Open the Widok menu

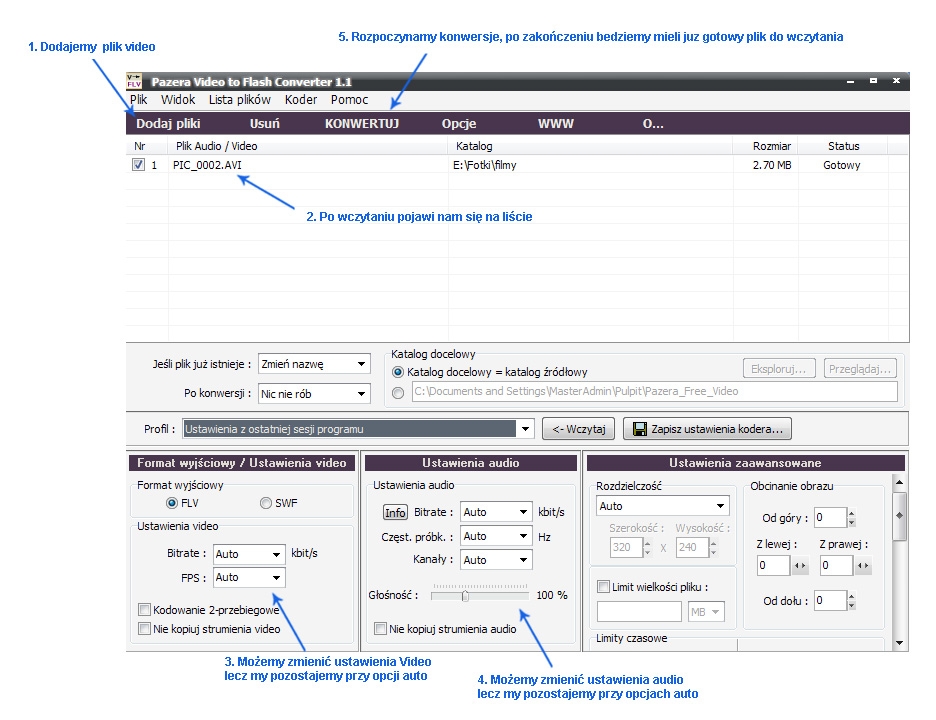[178, 100]
